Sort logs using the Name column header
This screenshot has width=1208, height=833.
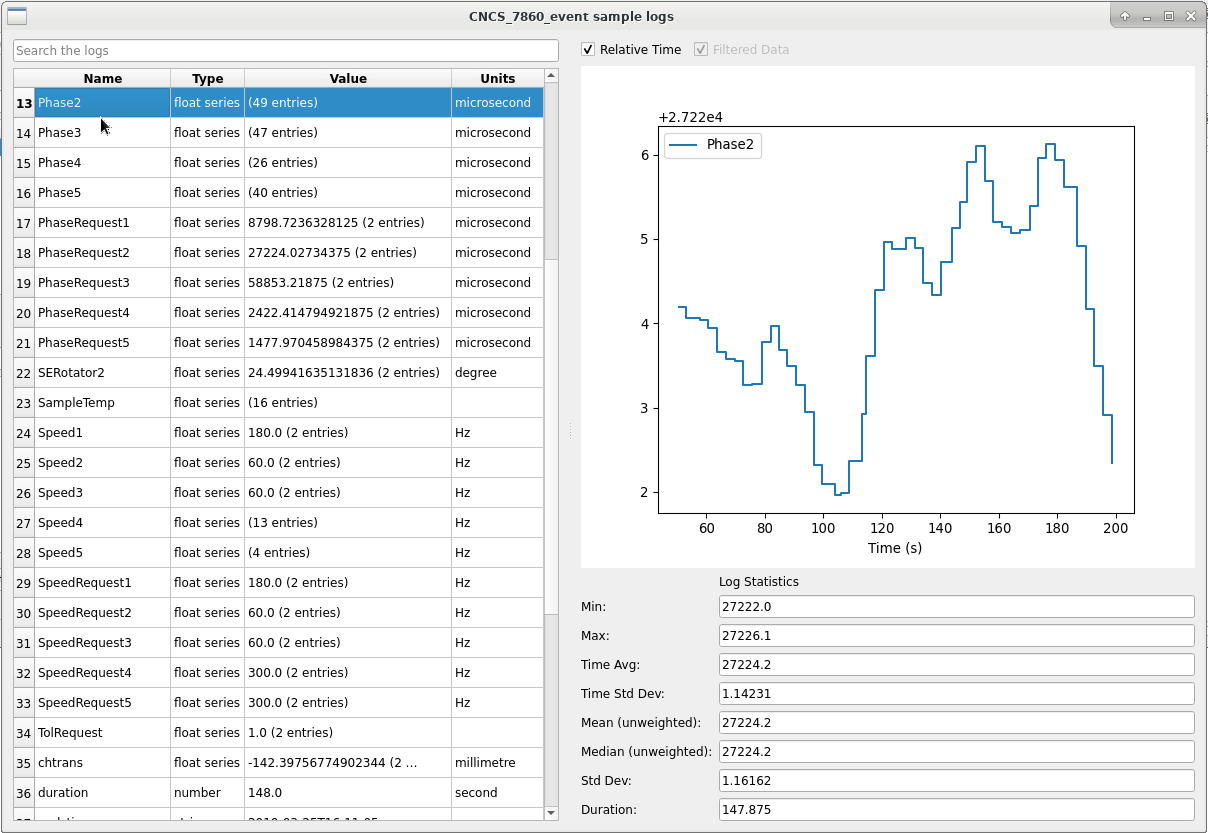(103, 78)
